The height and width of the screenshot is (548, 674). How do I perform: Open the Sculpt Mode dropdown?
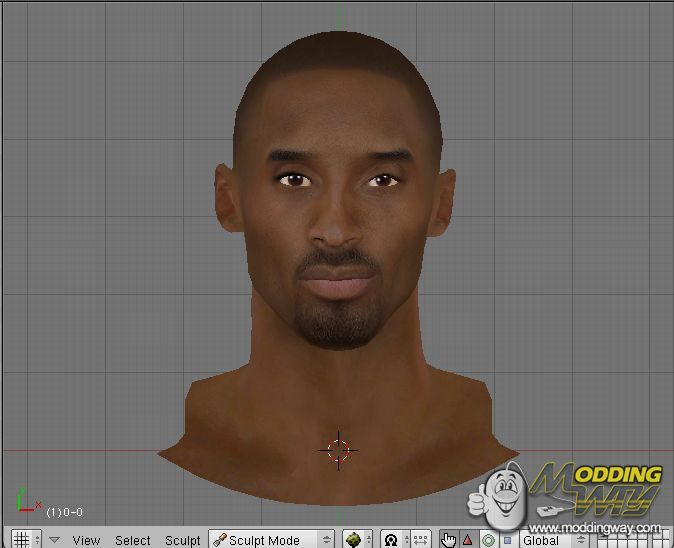270,540
